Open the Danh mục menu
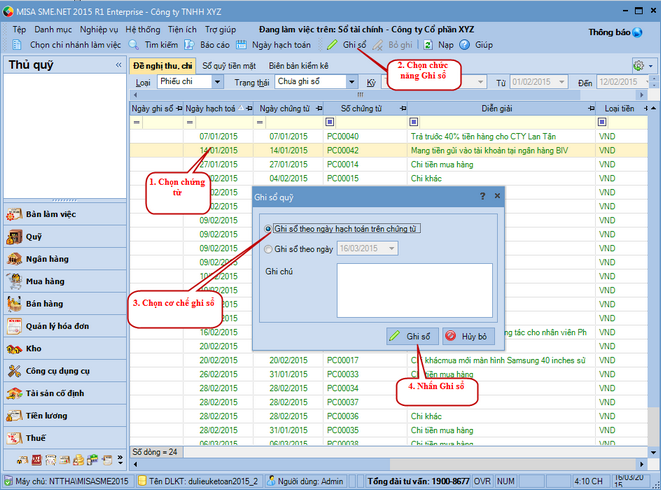The image size is (661, 490). click(x=53, y=30)
